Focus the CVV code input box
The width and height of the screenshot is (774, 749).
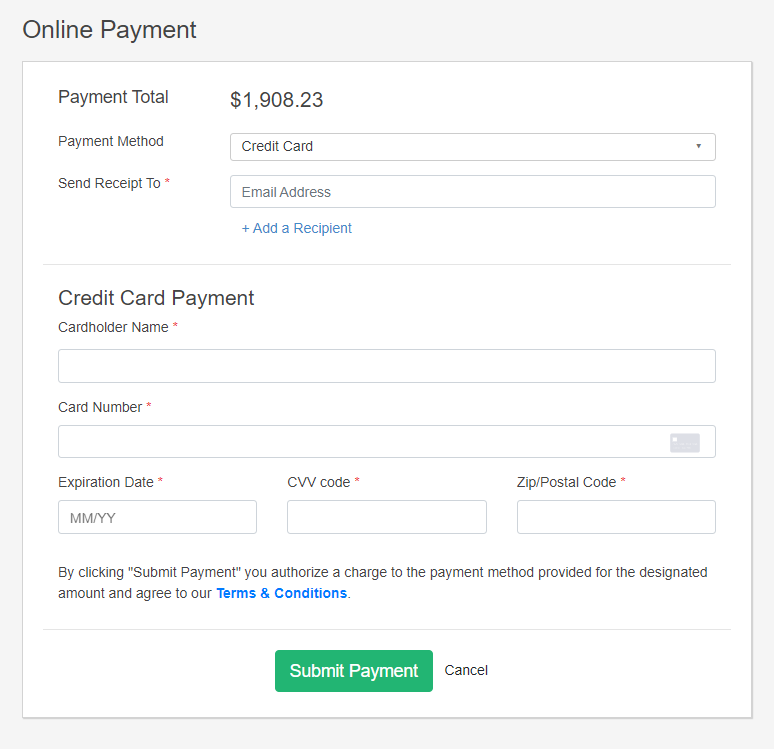click(x=387, y=517)
